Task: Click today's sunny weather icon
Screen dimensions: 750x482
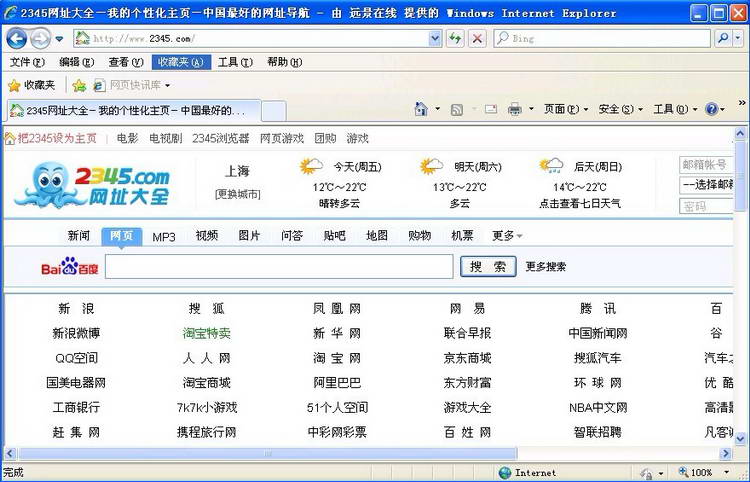Action: coord(311,166)
